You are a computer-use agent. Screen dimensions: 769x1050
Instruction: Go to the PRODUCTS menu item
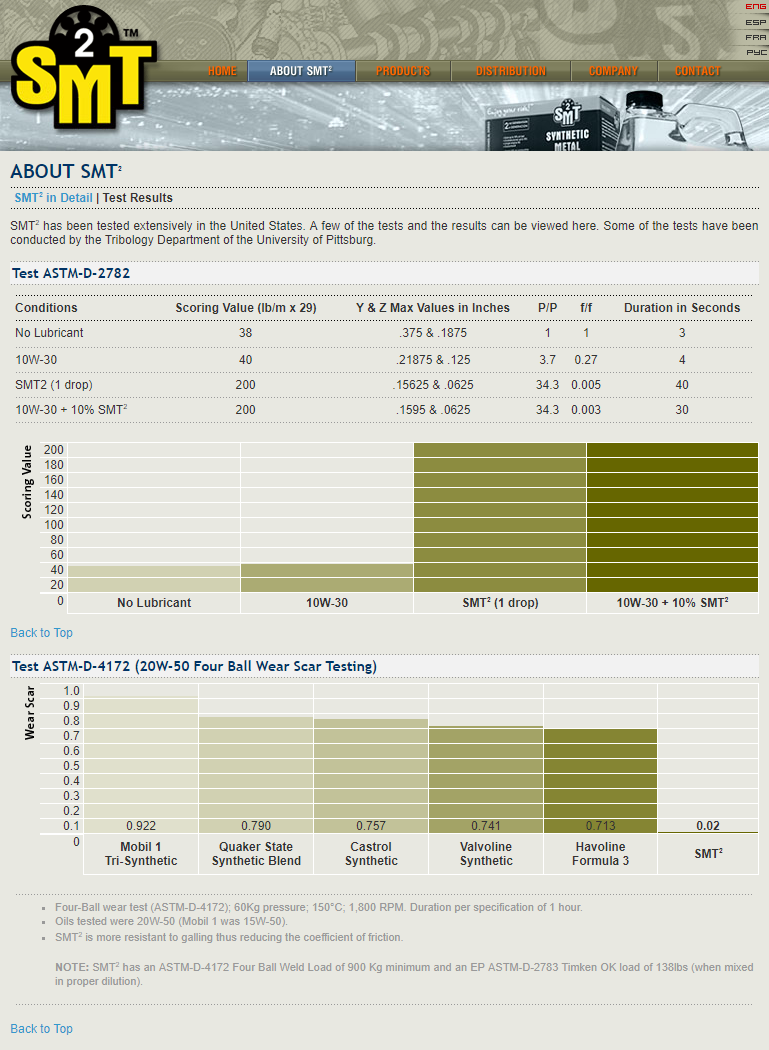click(403, 71)
